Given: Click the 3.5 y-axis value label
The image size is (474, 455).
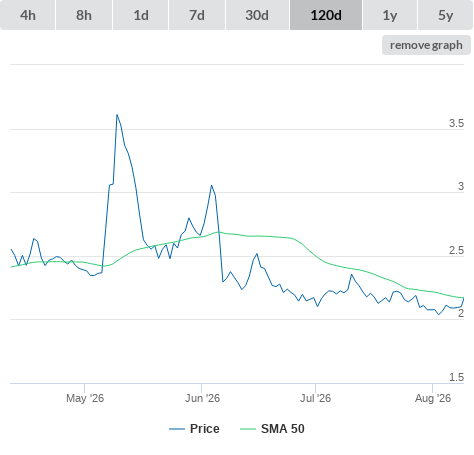Looking at the screenshot, I should point(456,123).
